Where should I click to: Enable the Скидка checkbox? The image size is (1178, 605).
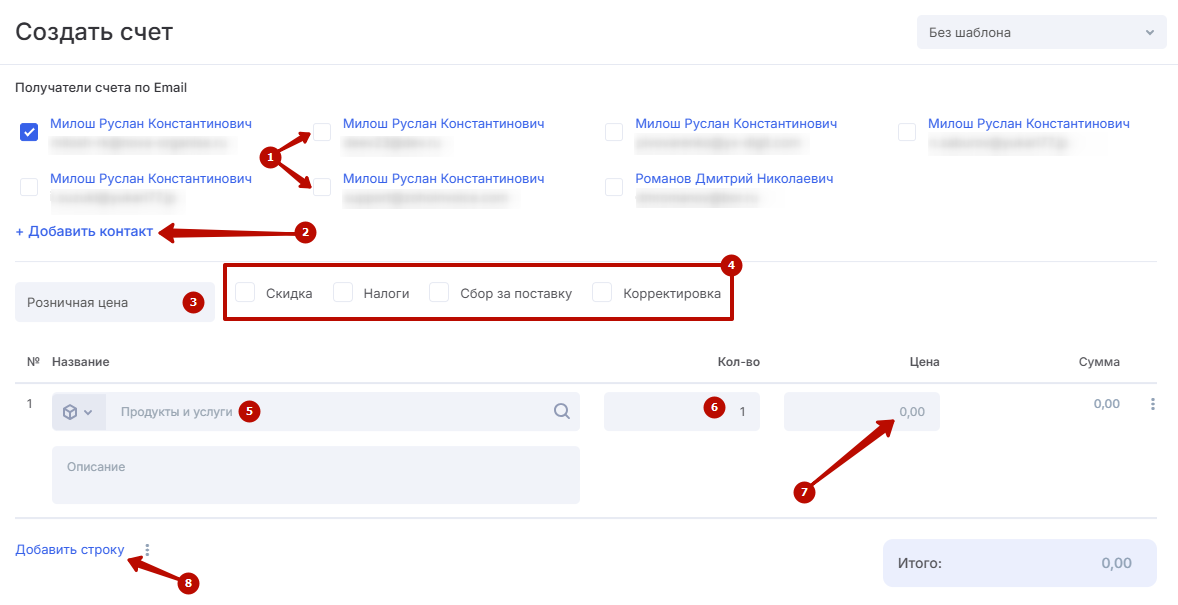pyautogui.click(x=245, y=293)
